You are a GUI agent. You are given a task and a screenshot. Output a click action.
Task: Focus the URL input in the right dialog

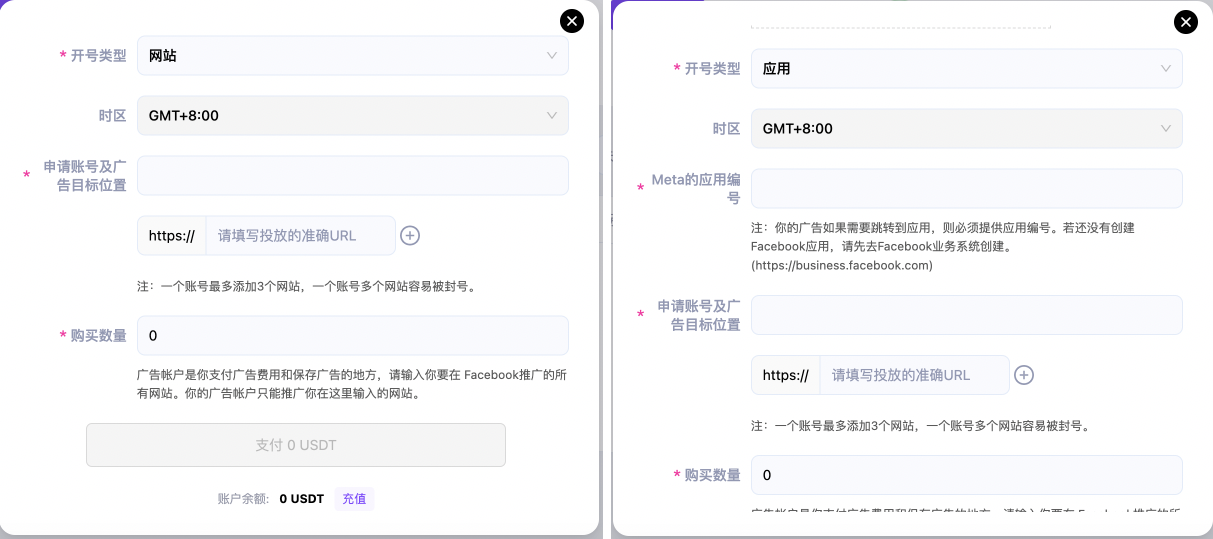pos(914,375)
